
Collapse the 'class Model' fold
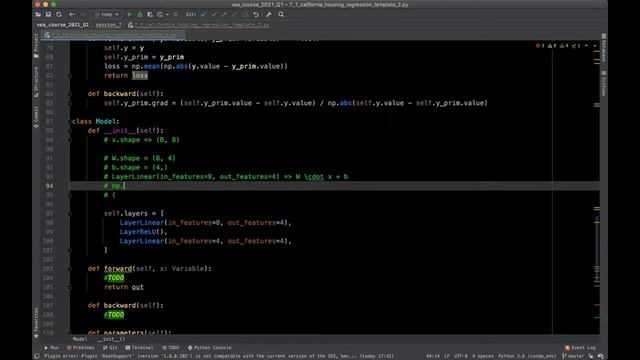click(70, 122)
